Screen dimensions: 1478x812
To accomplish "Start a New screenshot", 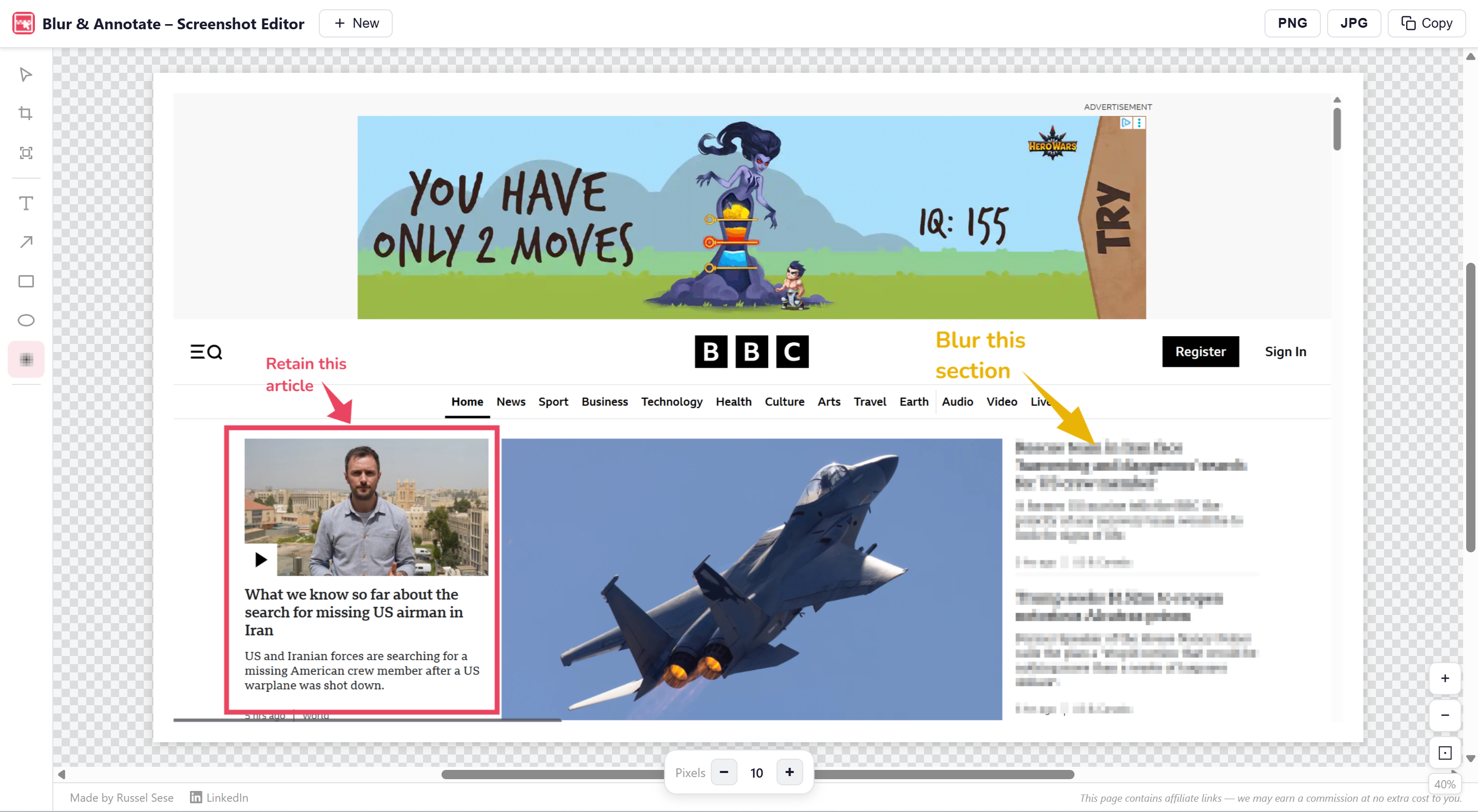I will coord(356,23).
